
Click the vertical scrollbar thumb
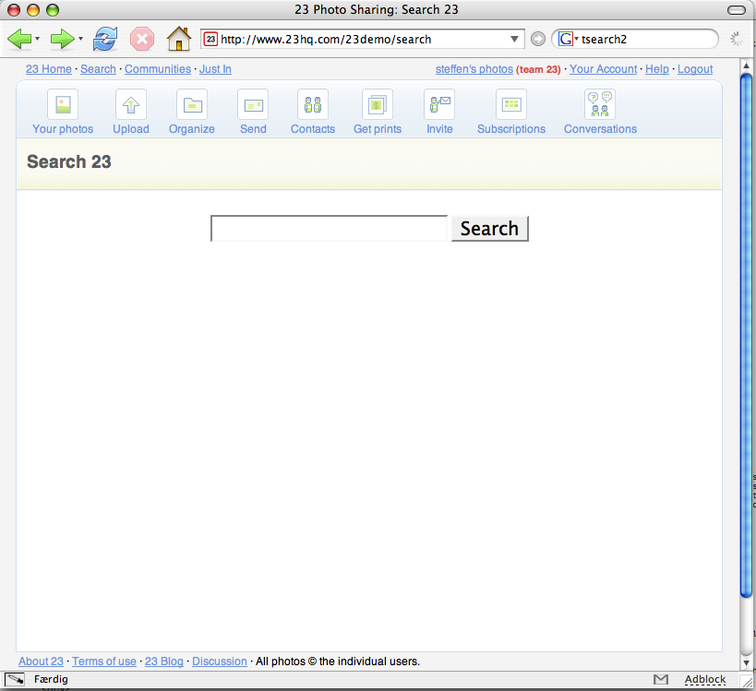coord(746,336)
